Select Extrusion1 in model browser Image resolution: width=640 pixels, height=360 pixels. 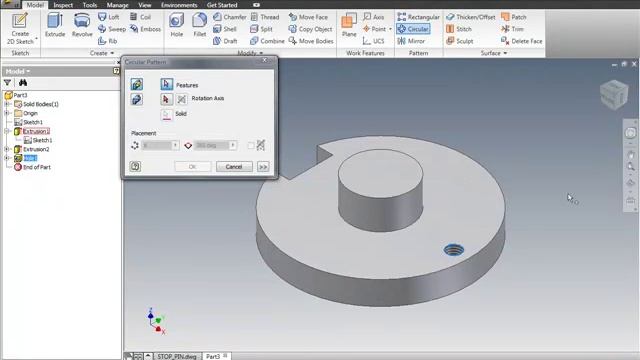click(x=36, y=131)
